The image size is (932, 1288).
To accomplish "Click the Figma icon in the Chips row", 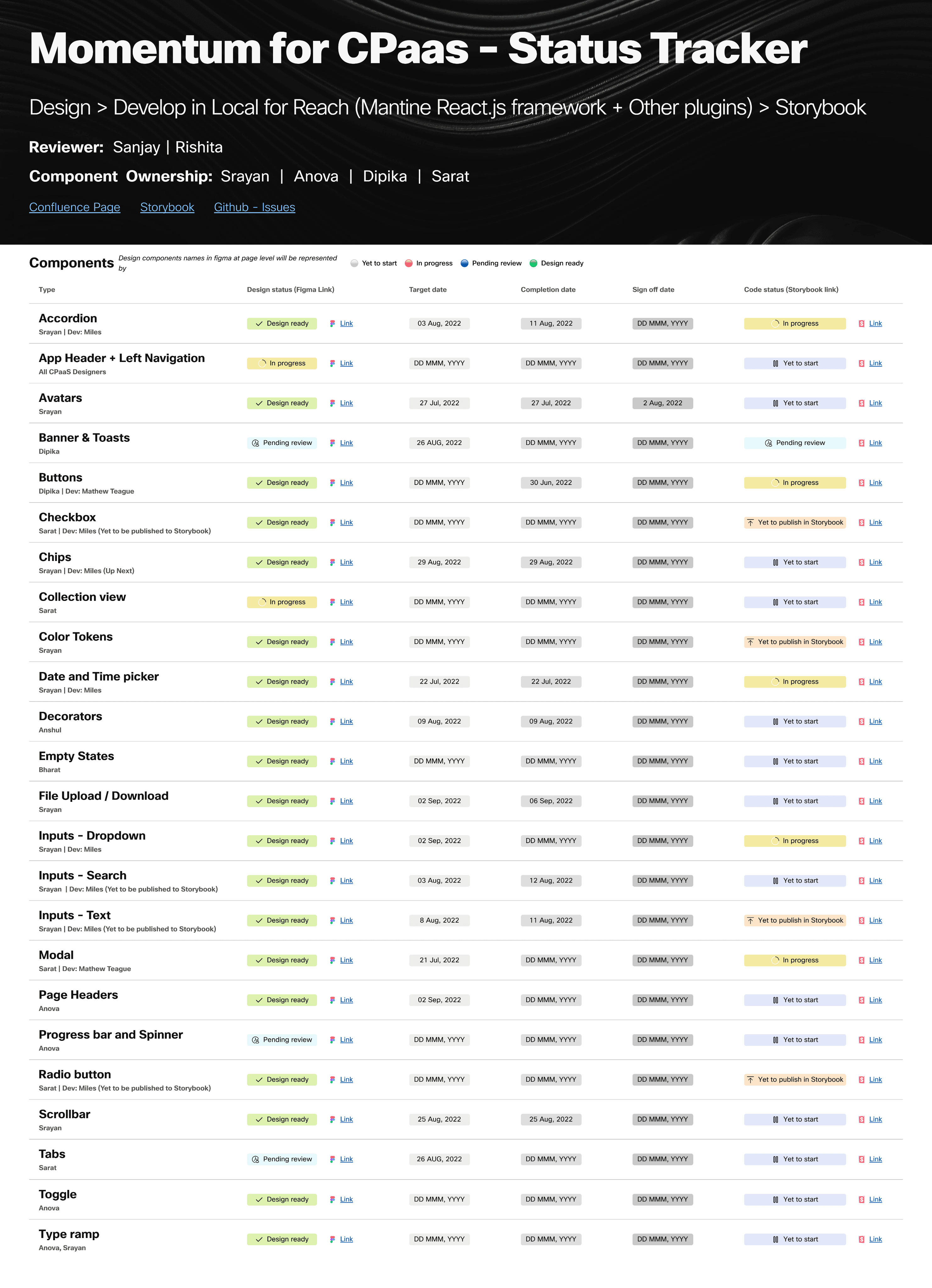I will 332,562.
